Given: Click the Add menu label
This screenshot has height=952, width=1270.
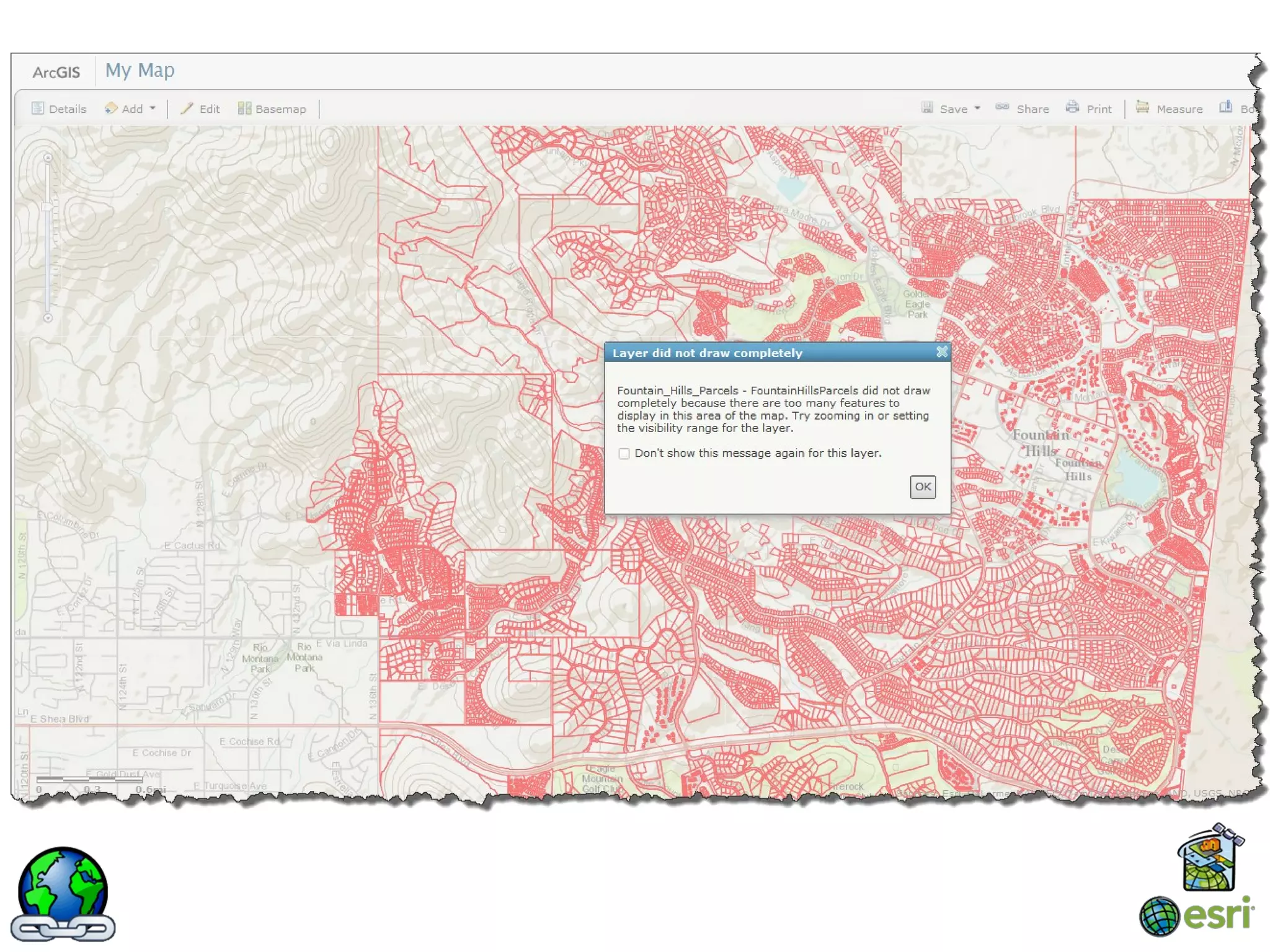Looking at the screenshot, I should pyautogui.click(x=132, y=109).
